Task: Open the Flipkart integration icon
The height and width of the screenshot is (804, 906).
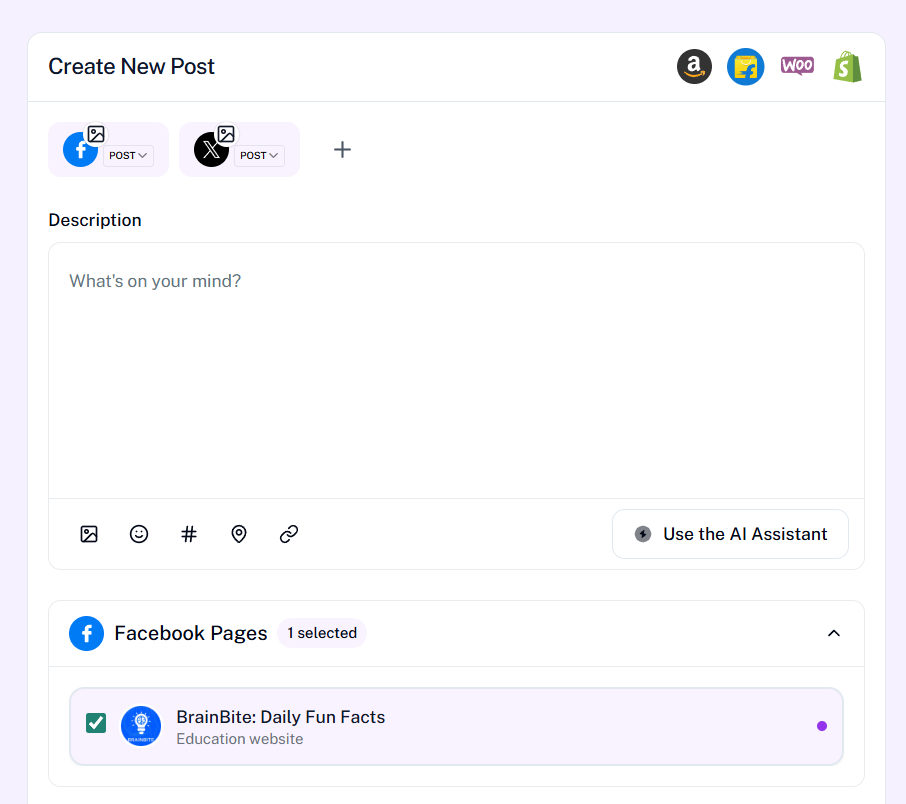Action: [745, 67]
